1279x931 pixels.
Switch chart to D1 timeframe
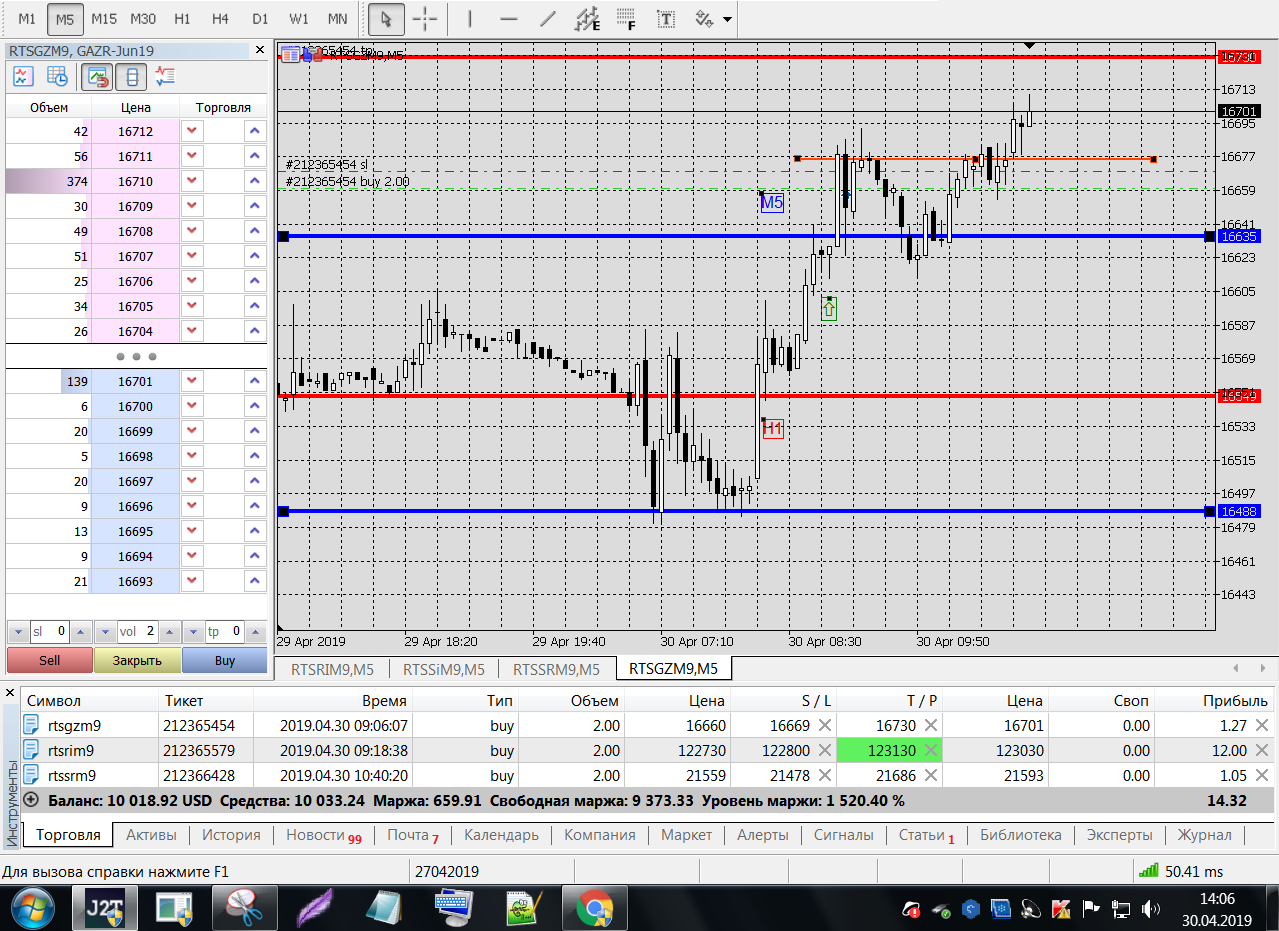click(260, 18)
